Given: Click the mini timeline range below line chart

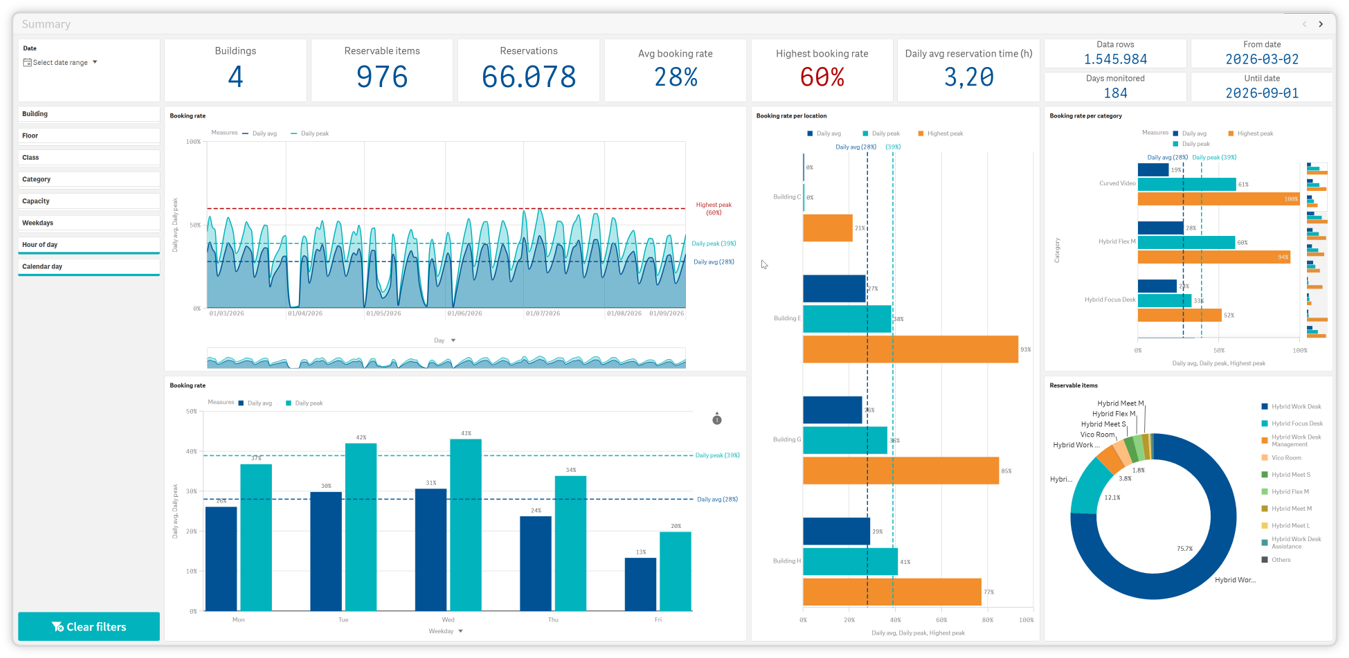Looking at the screenshot, I should tap(446, 360).
